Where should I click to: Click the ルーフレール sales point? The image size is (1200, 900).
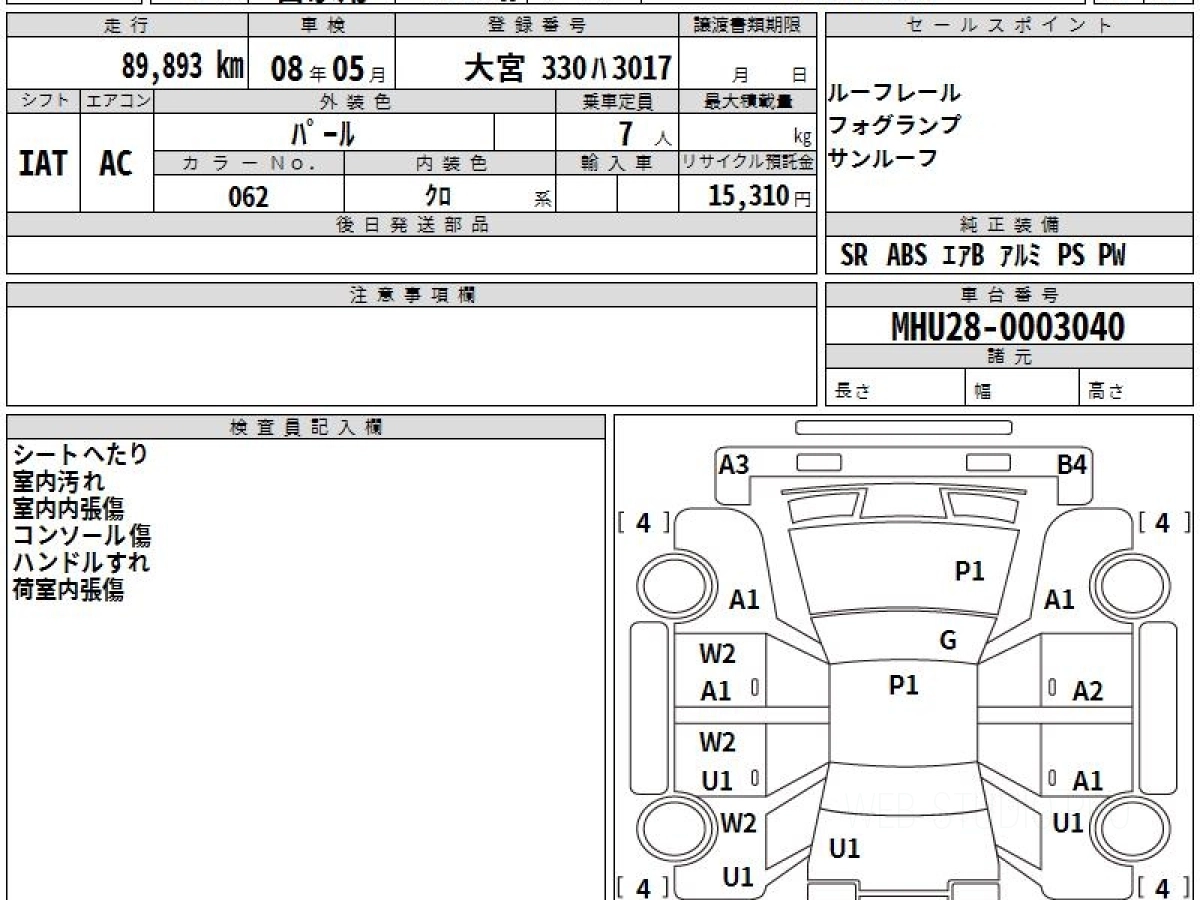click(894, 93)
